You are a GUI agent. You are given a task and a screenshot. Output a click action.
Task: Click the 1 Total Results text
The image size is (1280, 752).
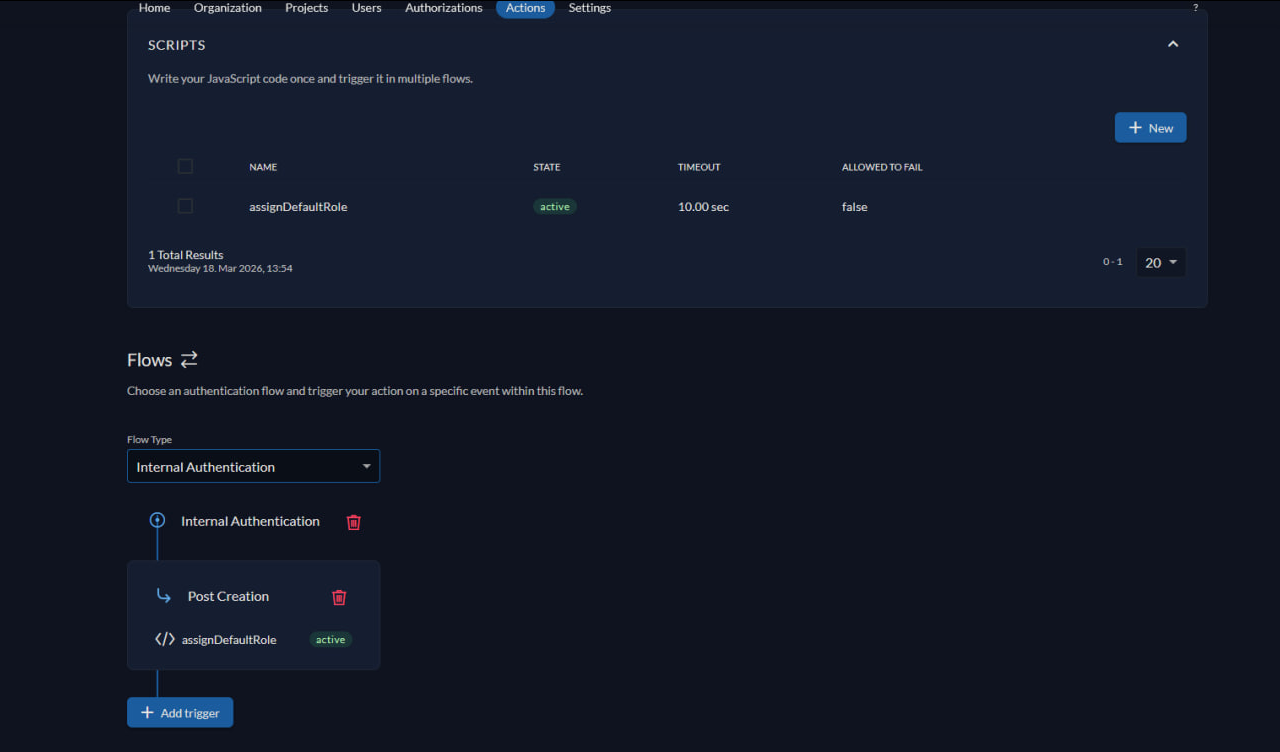pos(186,255)
